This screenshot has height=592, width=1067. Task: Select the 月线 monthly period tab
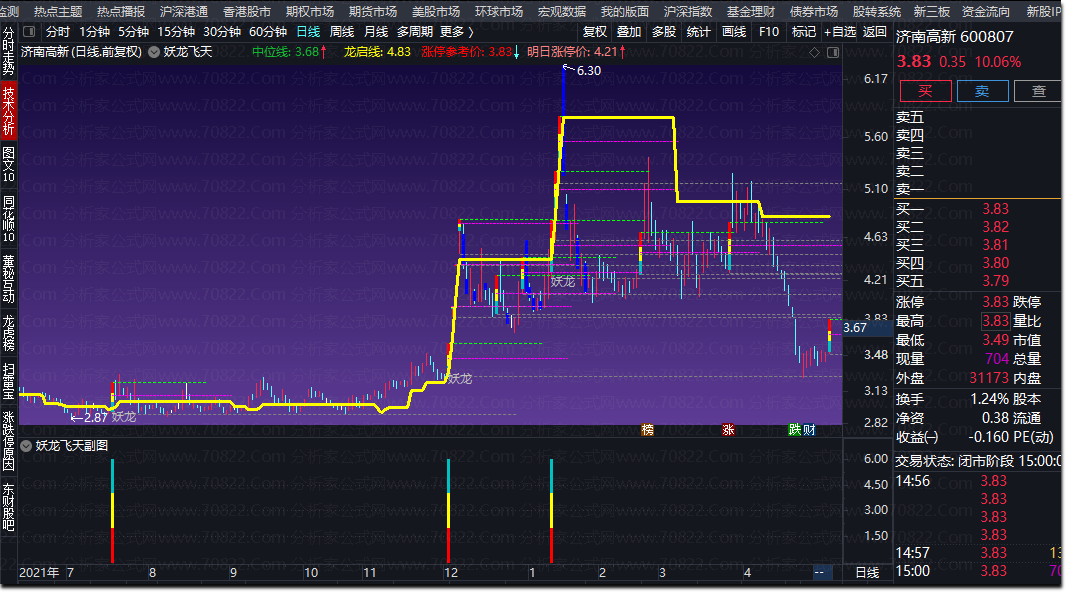(376, 32)
